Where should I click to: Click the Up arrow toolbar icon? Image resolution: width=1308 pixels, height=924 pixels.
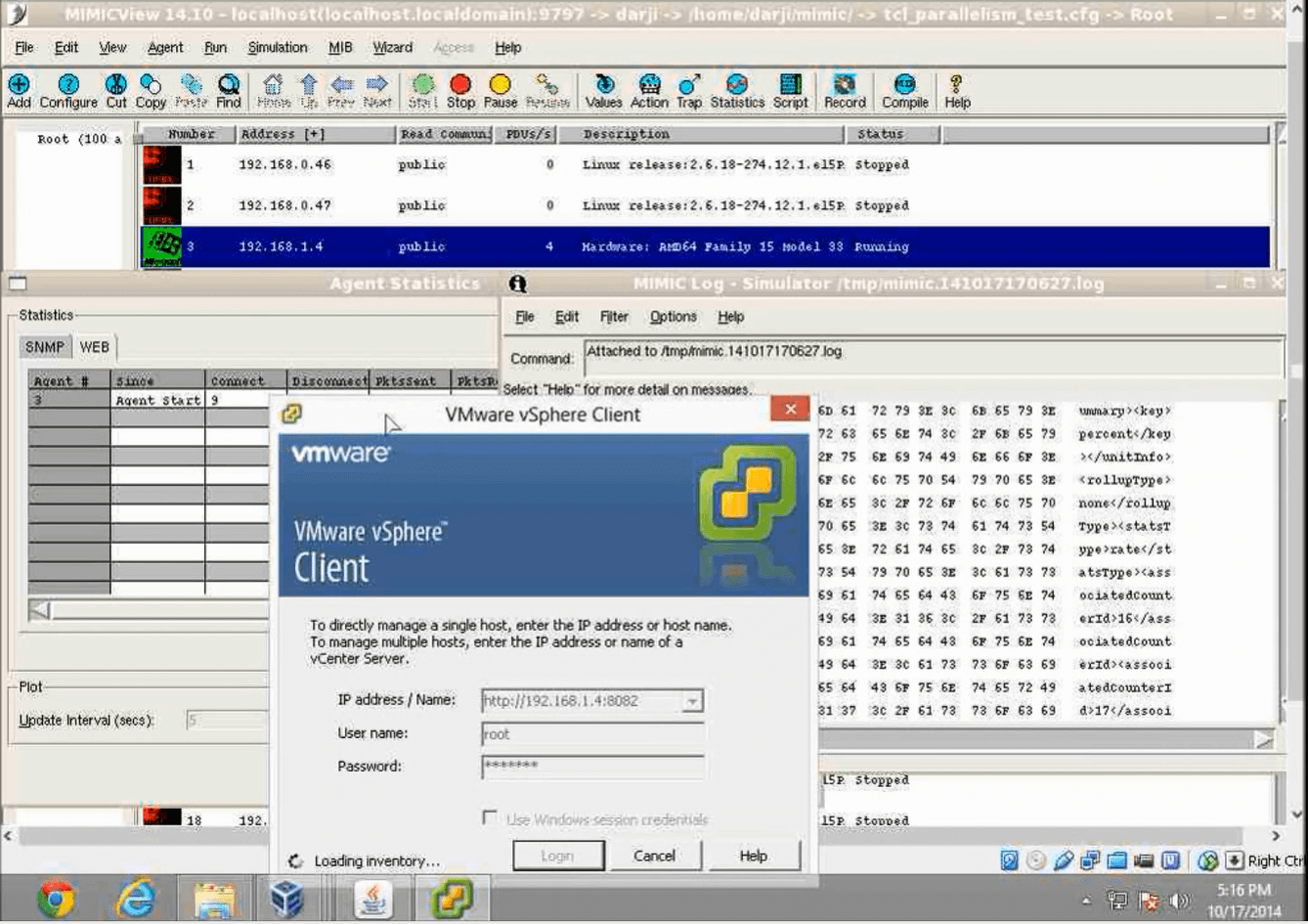point(309,90)
